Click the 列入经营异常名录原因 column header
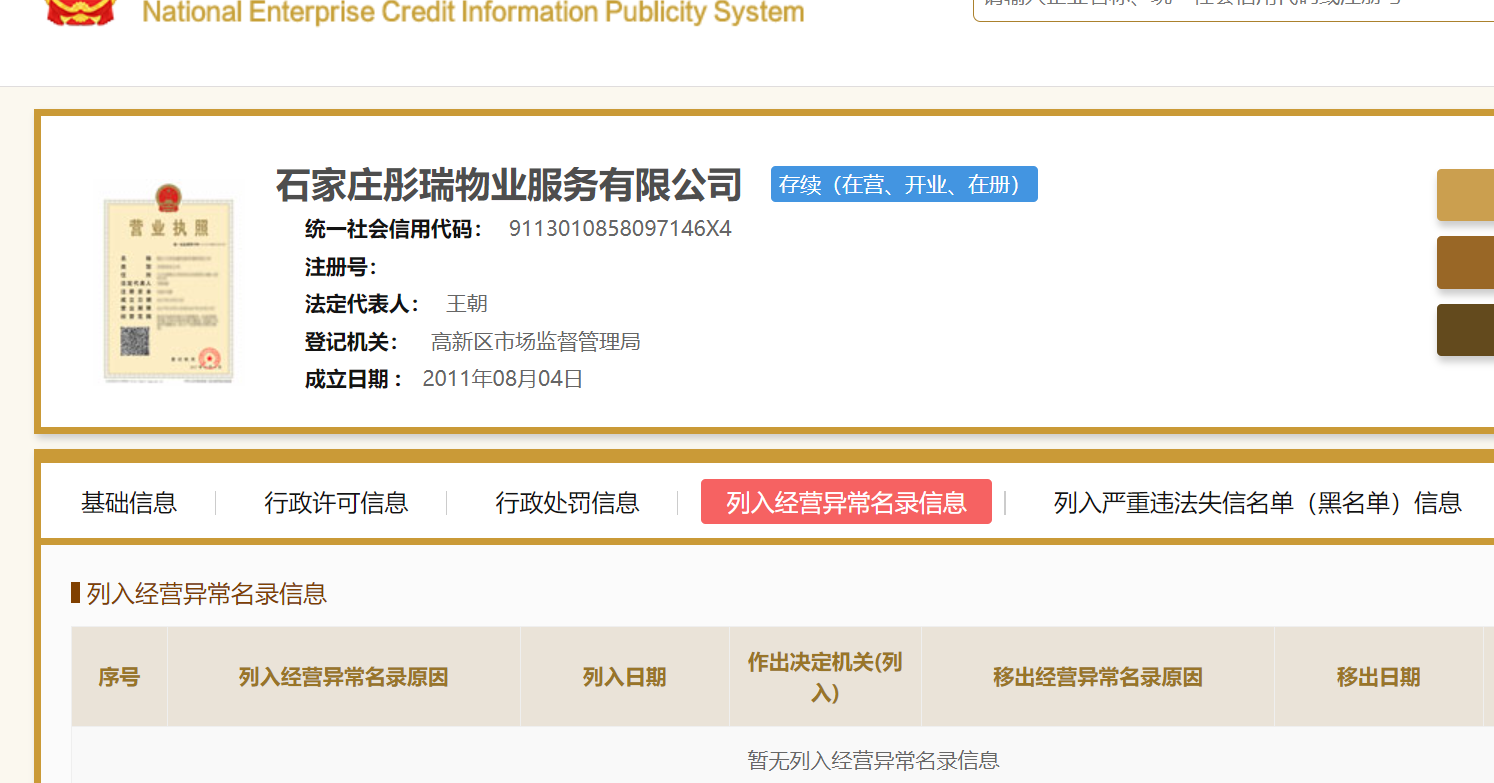 343,677
